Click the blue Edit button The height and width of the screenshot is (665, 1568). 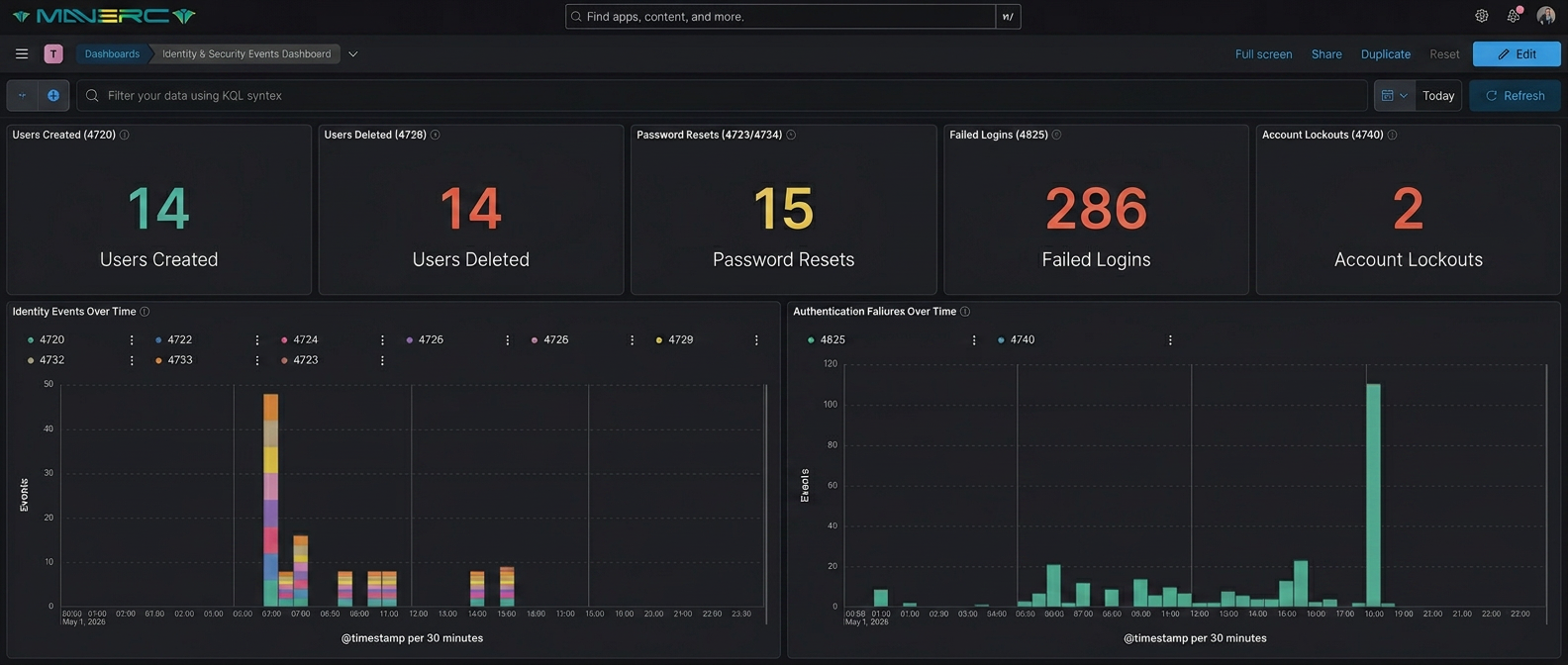1517,54
